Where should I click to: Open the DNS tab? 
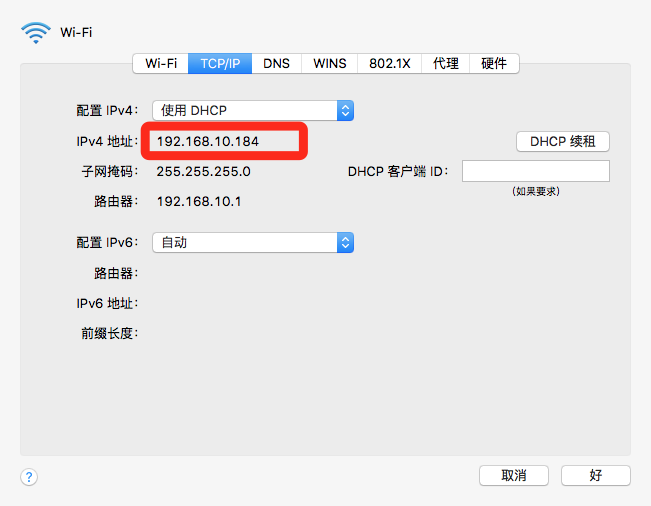click(x=276, y=63)
